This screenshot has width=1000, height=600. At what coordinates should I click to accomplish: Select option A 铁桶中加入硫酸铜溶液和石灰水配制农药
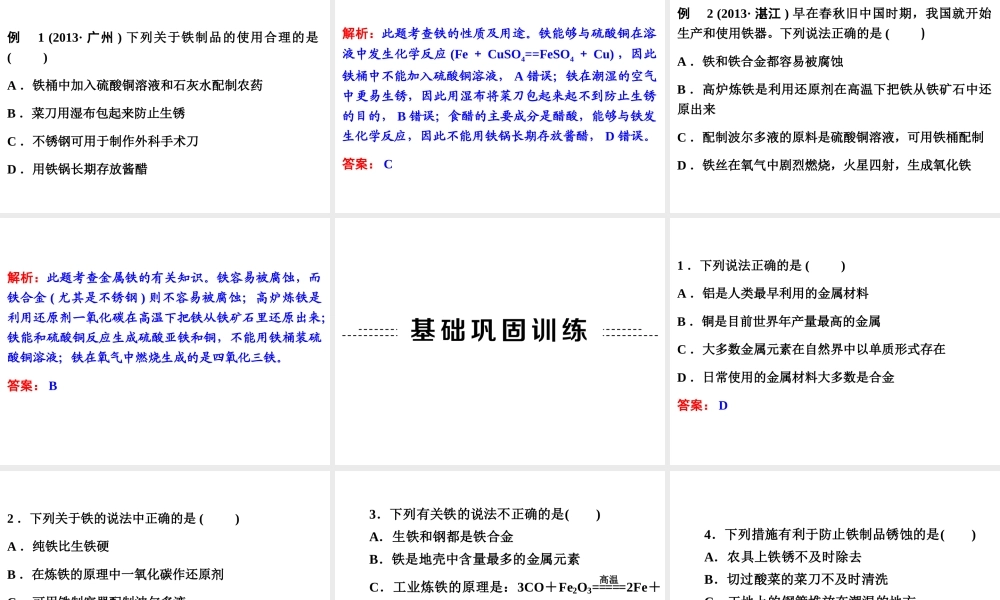(135, 85)
